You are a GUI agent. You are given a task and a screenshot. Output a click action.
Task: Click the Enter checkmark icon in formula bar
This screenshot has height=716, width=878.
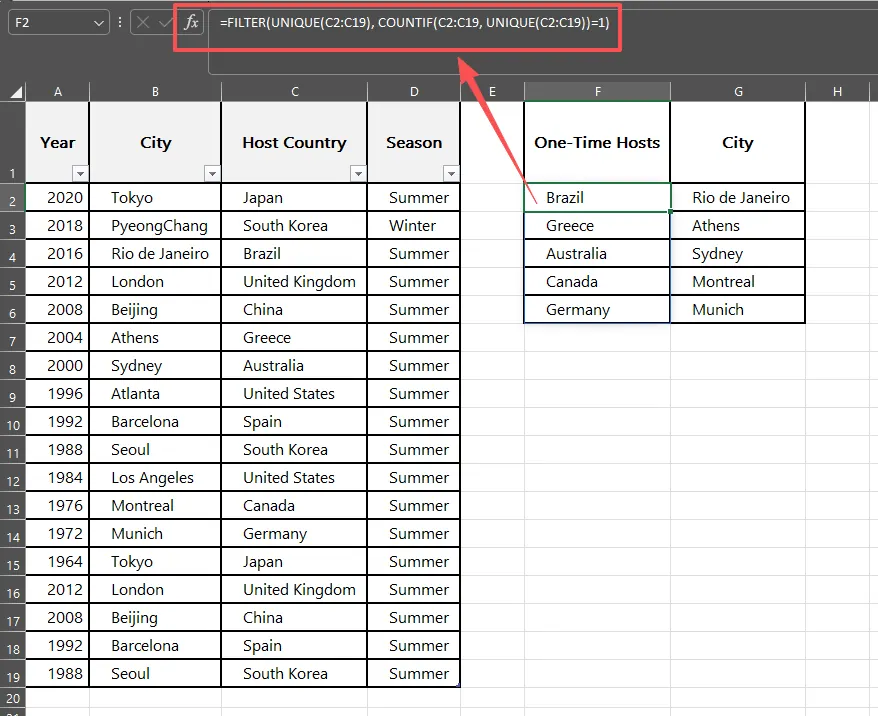pyautogui.click(x=166, y=21)
